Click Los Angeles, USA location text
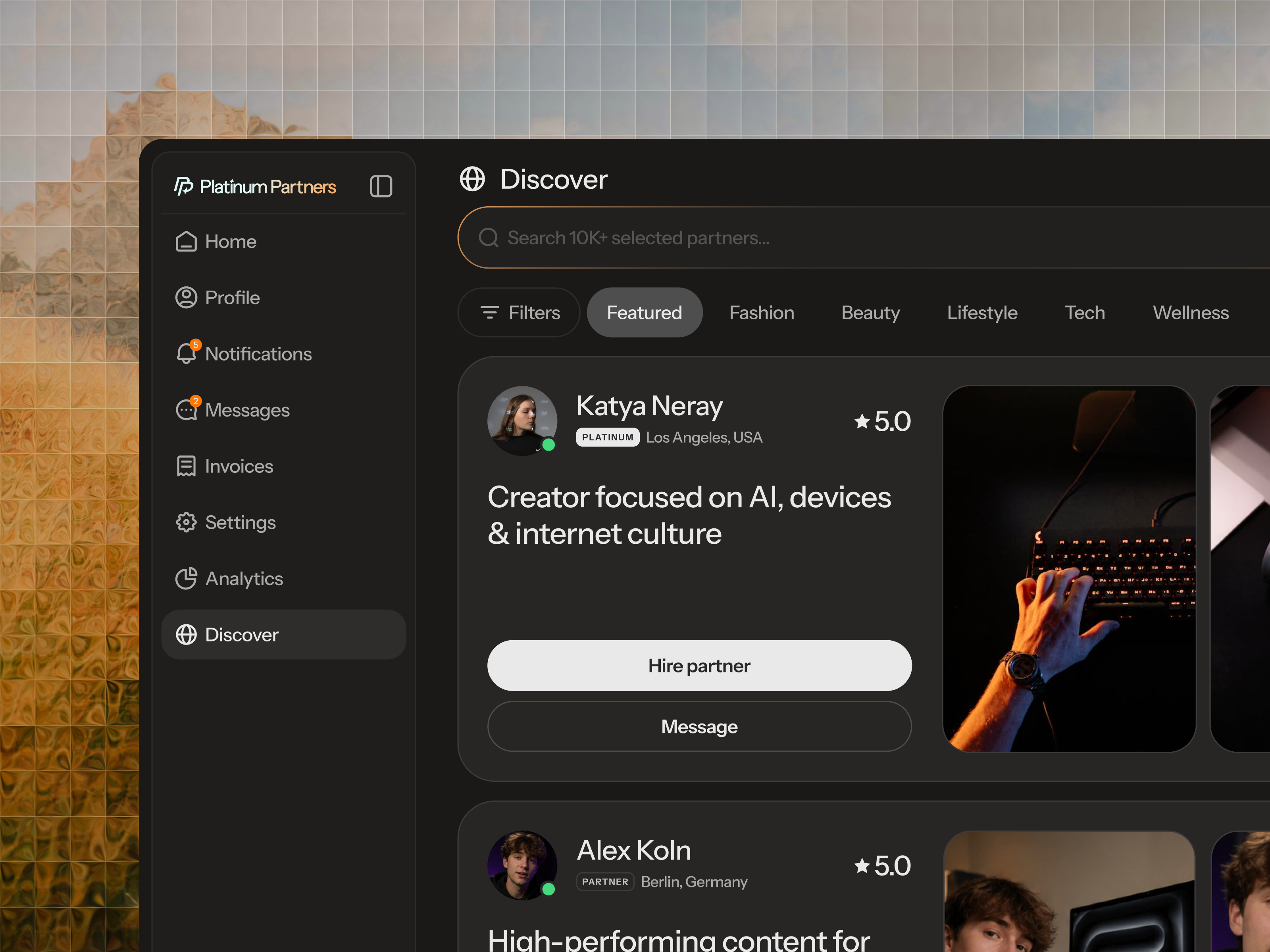The image size is (1270, 952). click(704, 437)
